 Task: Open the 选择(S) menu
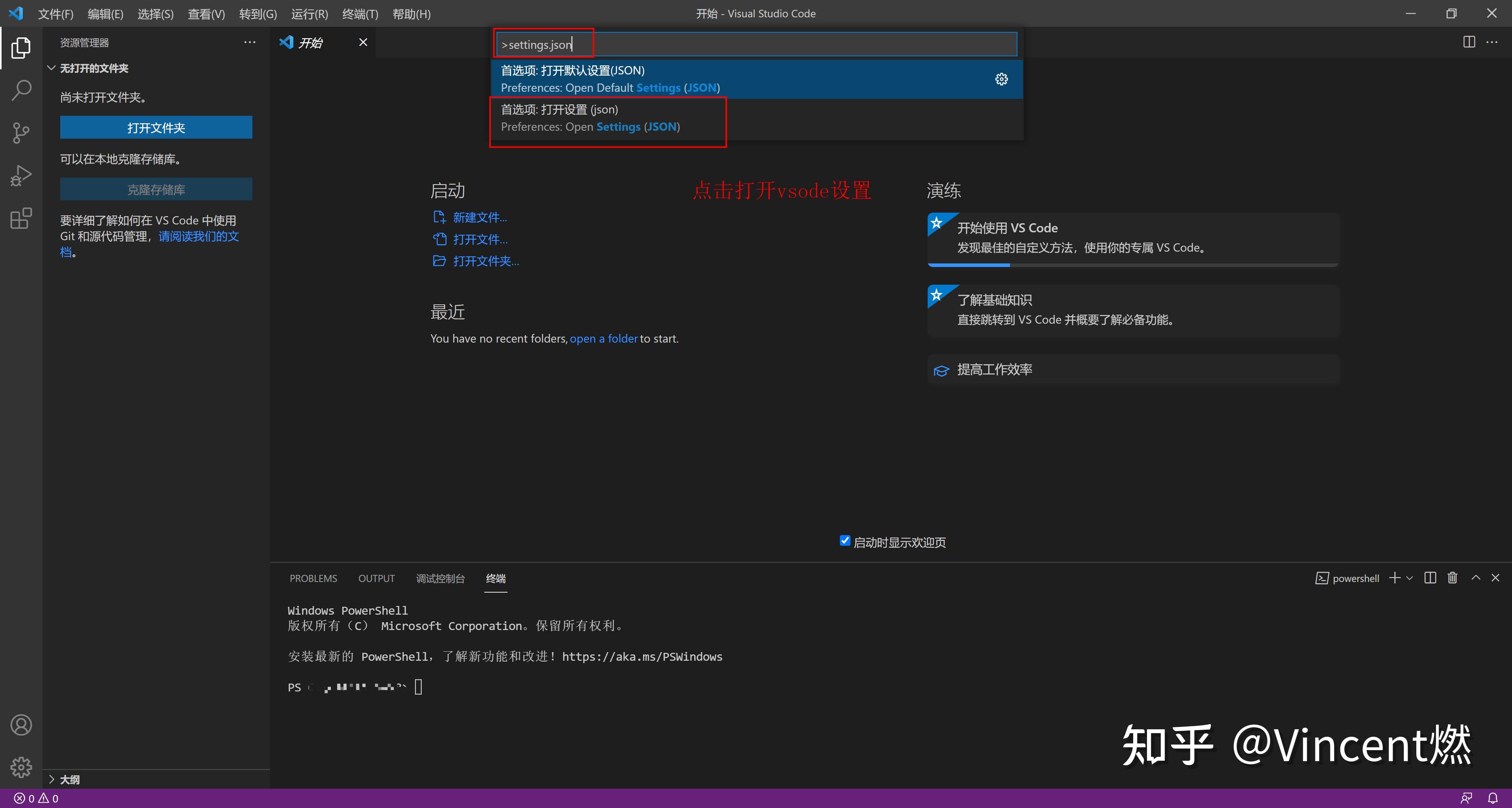tap(156, 13)
